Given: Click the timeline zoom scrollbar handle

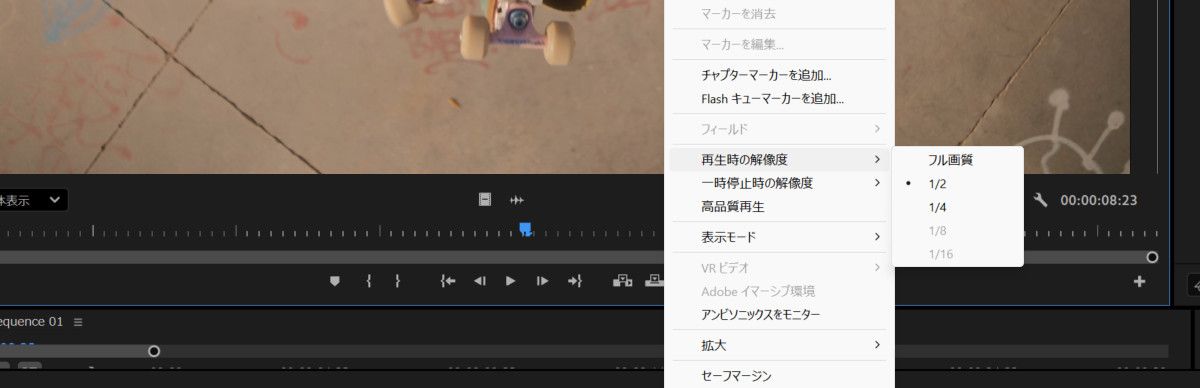Looking at the screenshot, I should tap(154, 351).
